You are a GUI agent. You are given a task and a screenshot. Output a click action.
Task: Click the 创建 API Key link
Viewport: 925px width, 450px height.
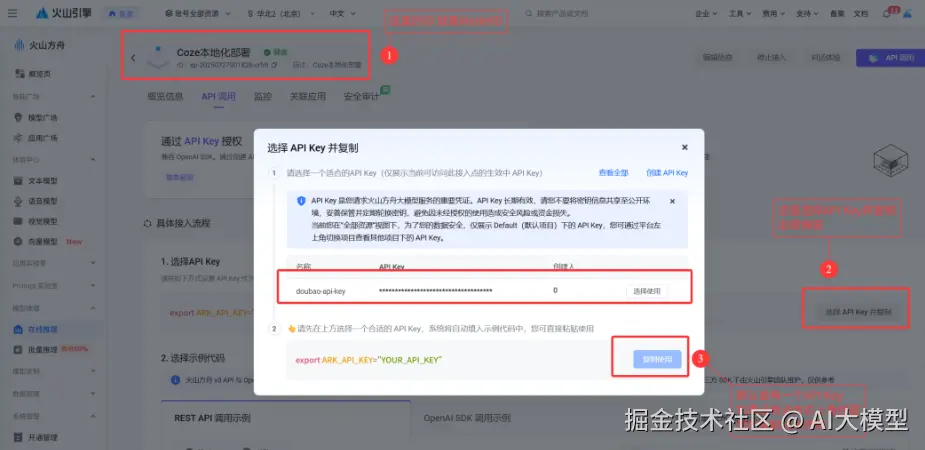point(667,173)
